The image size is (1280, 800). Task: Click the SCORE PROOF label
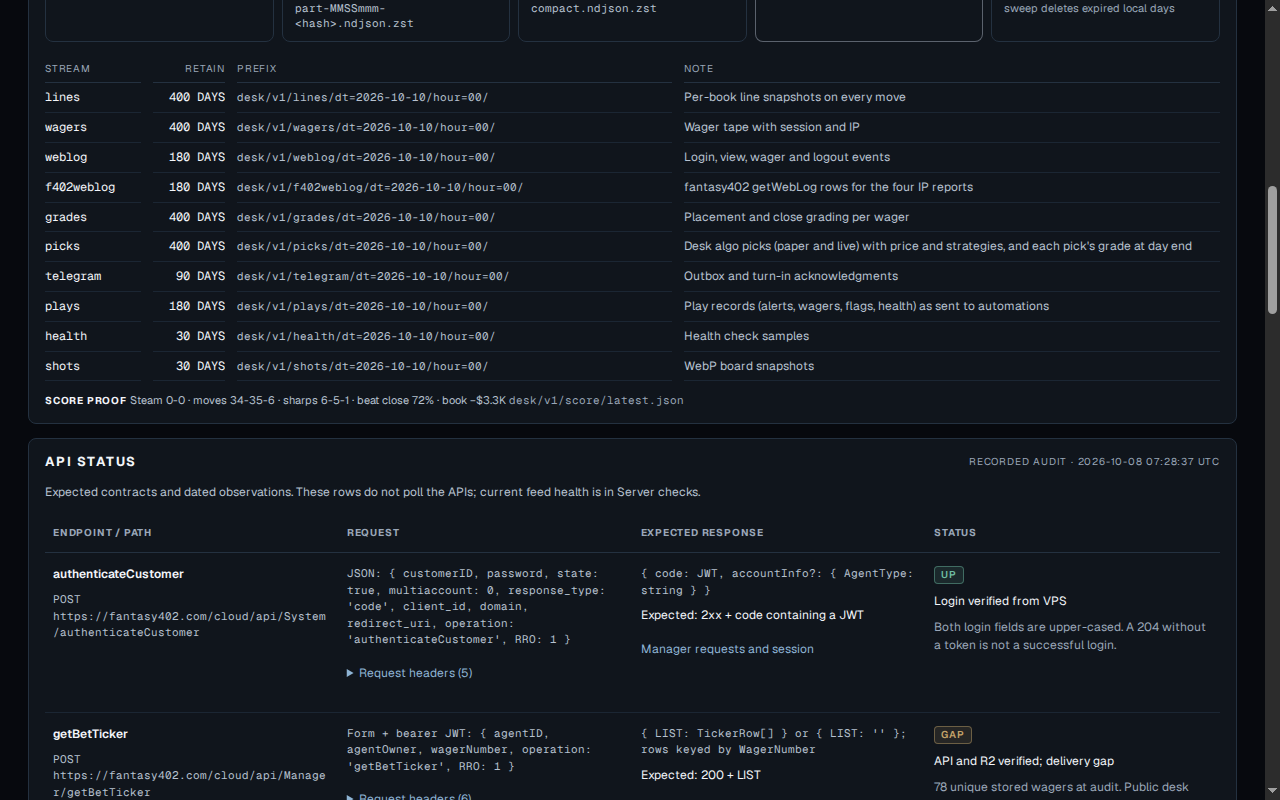(x=86, y=400)
